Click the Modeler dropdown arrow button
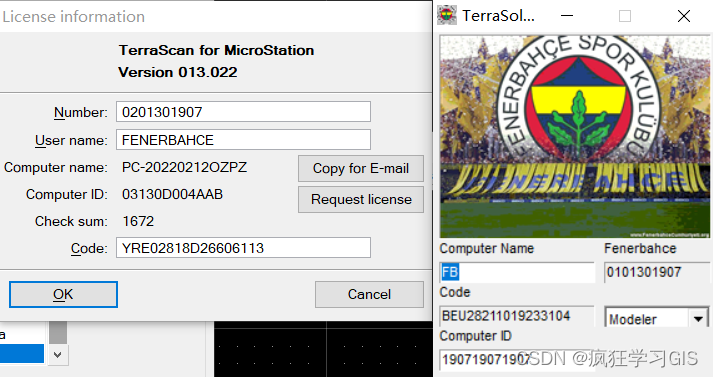This screenshot has height=377, width=713. pyautogui.click(x=698, y=319)
